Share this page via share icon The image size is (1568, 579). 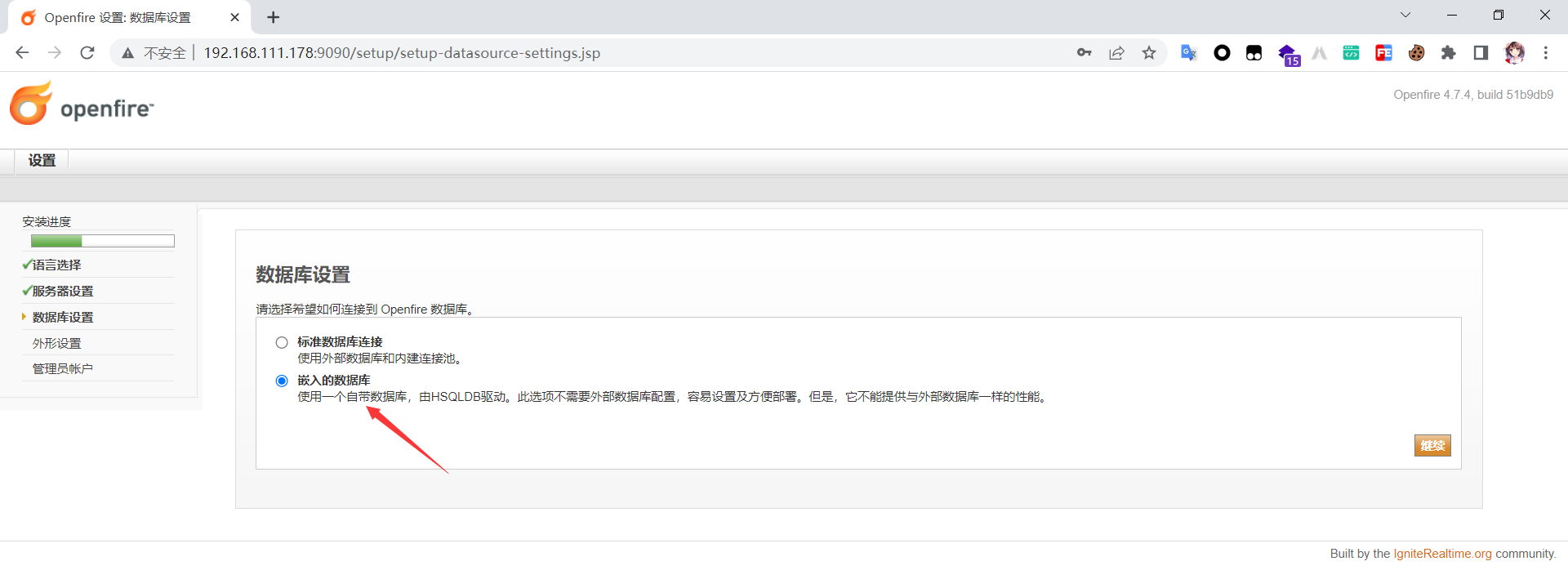click(1116, 53)
